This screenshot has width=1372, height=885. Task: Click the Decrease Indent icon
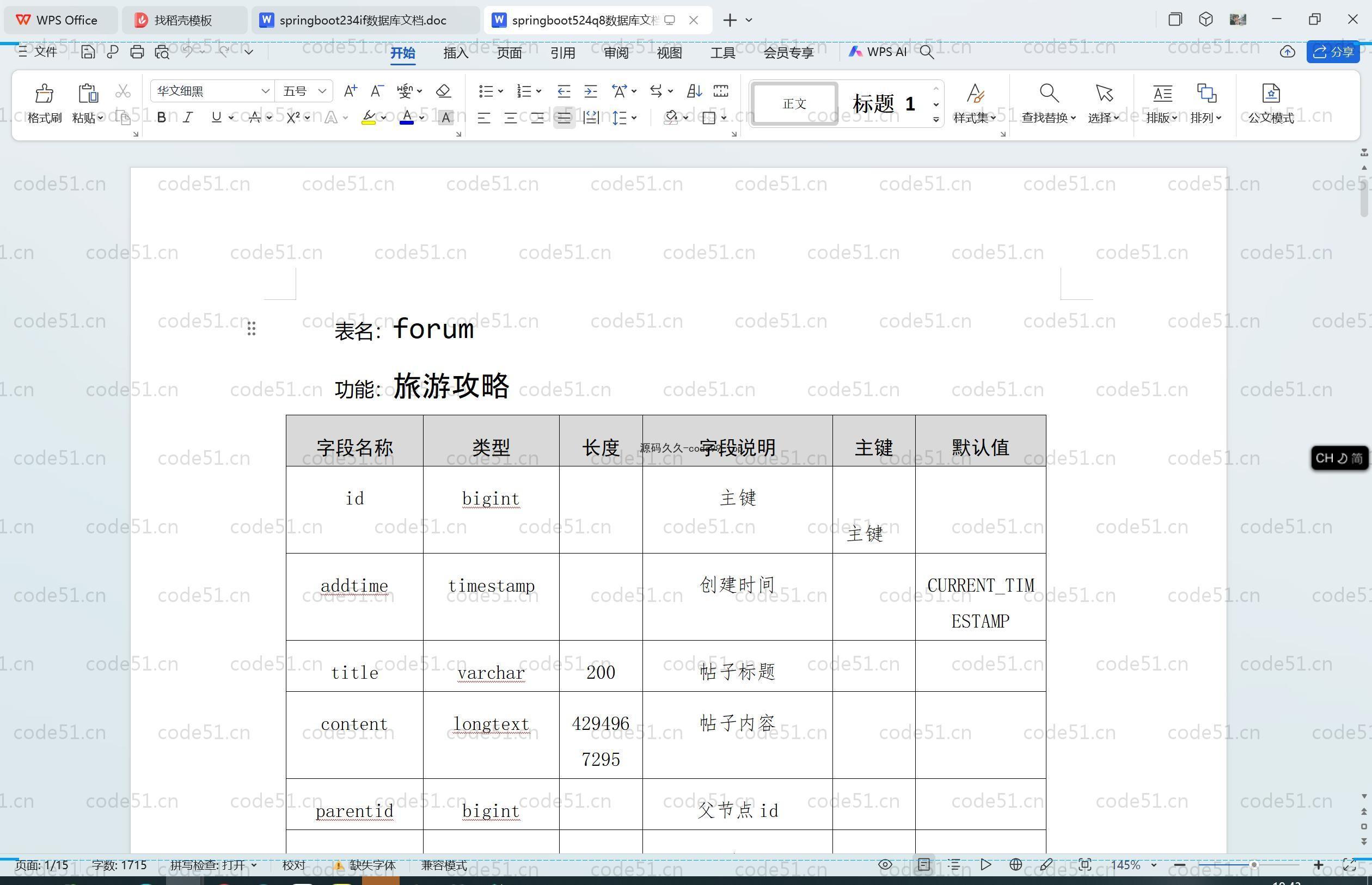click(x=563, y=91)
